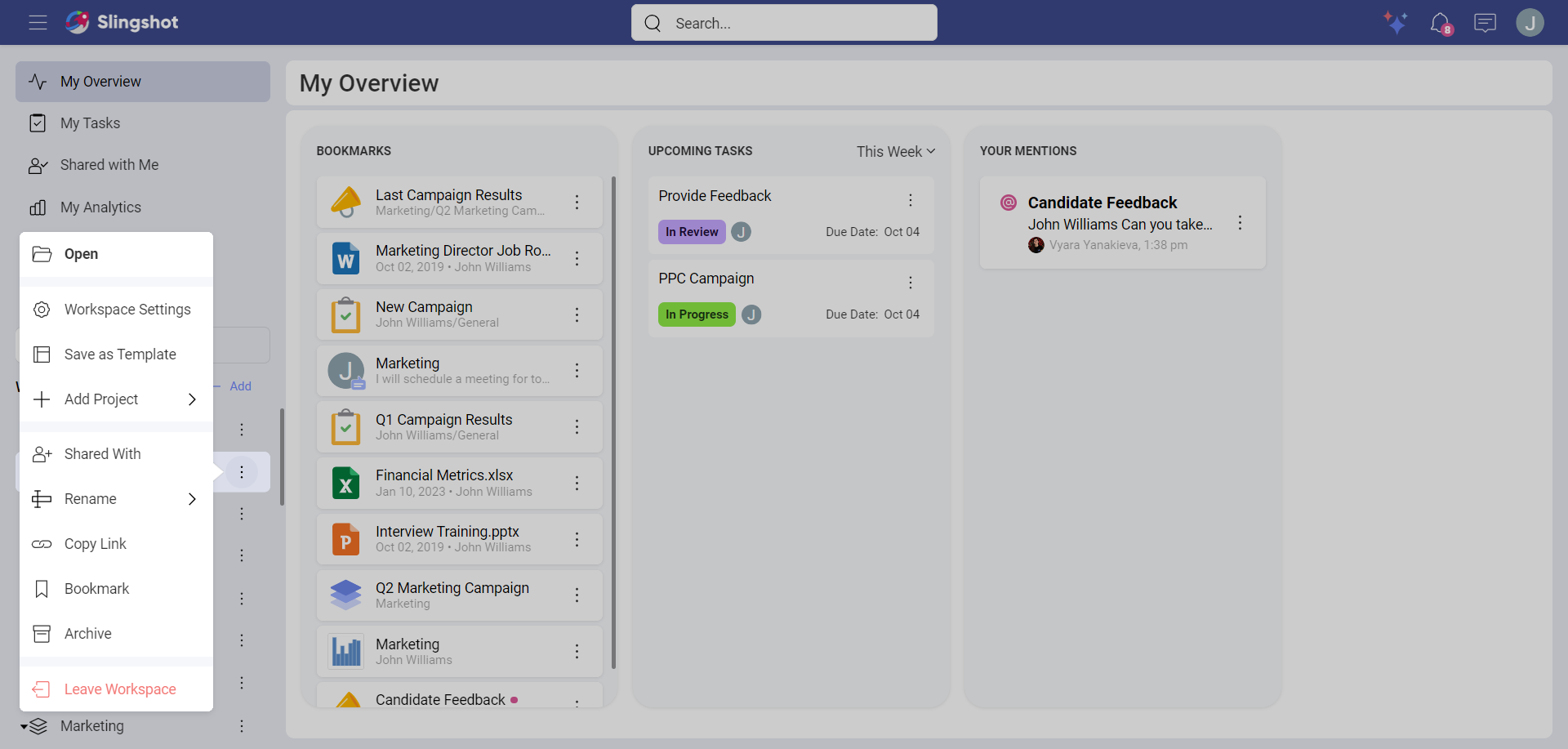This screenshot has height=749, width=1568.
Task: Choose Bookmark from the context menu
Action: tap(116, 589)
